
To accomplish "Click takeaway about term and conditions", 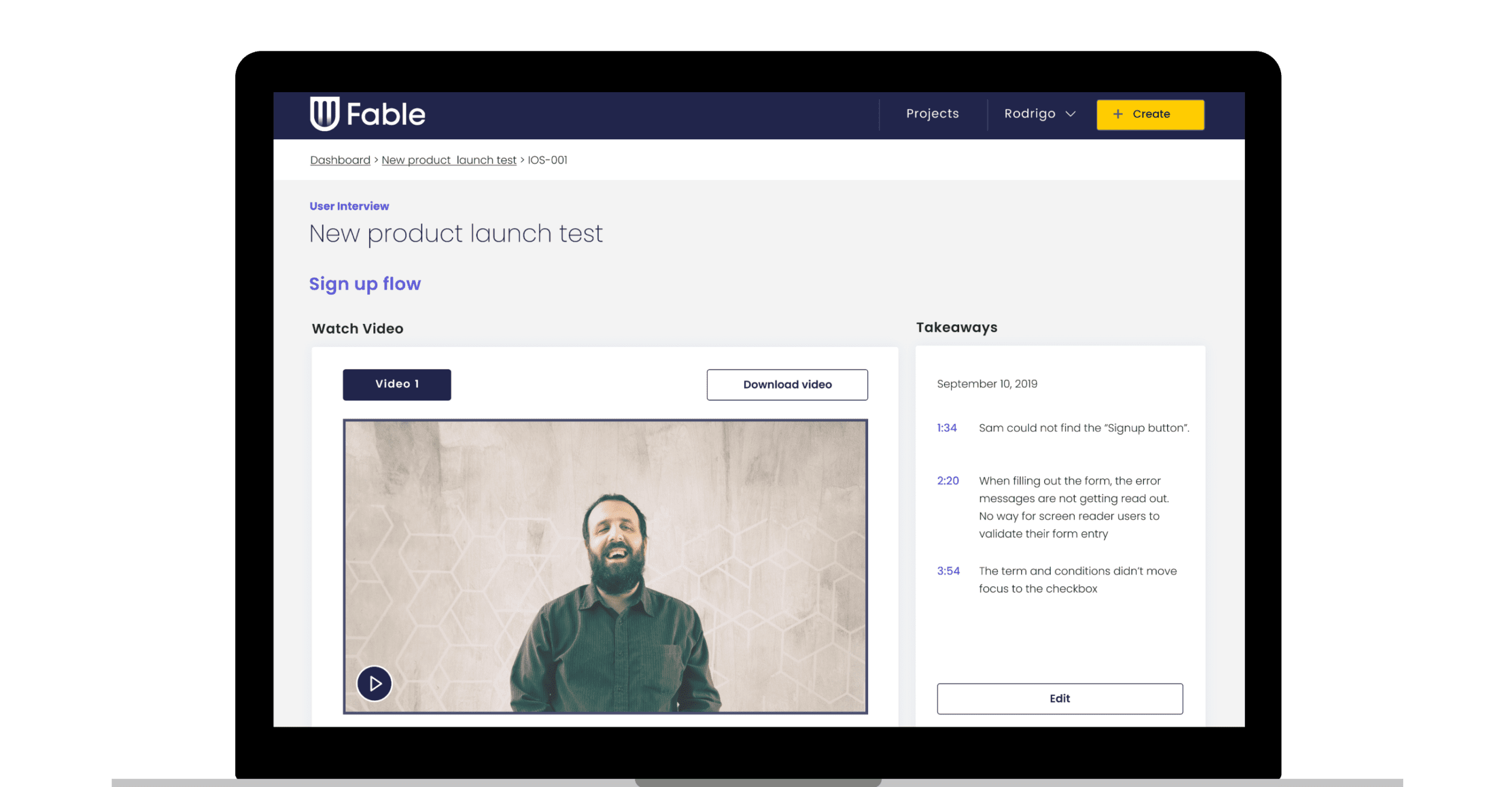I will point(1077,580).
